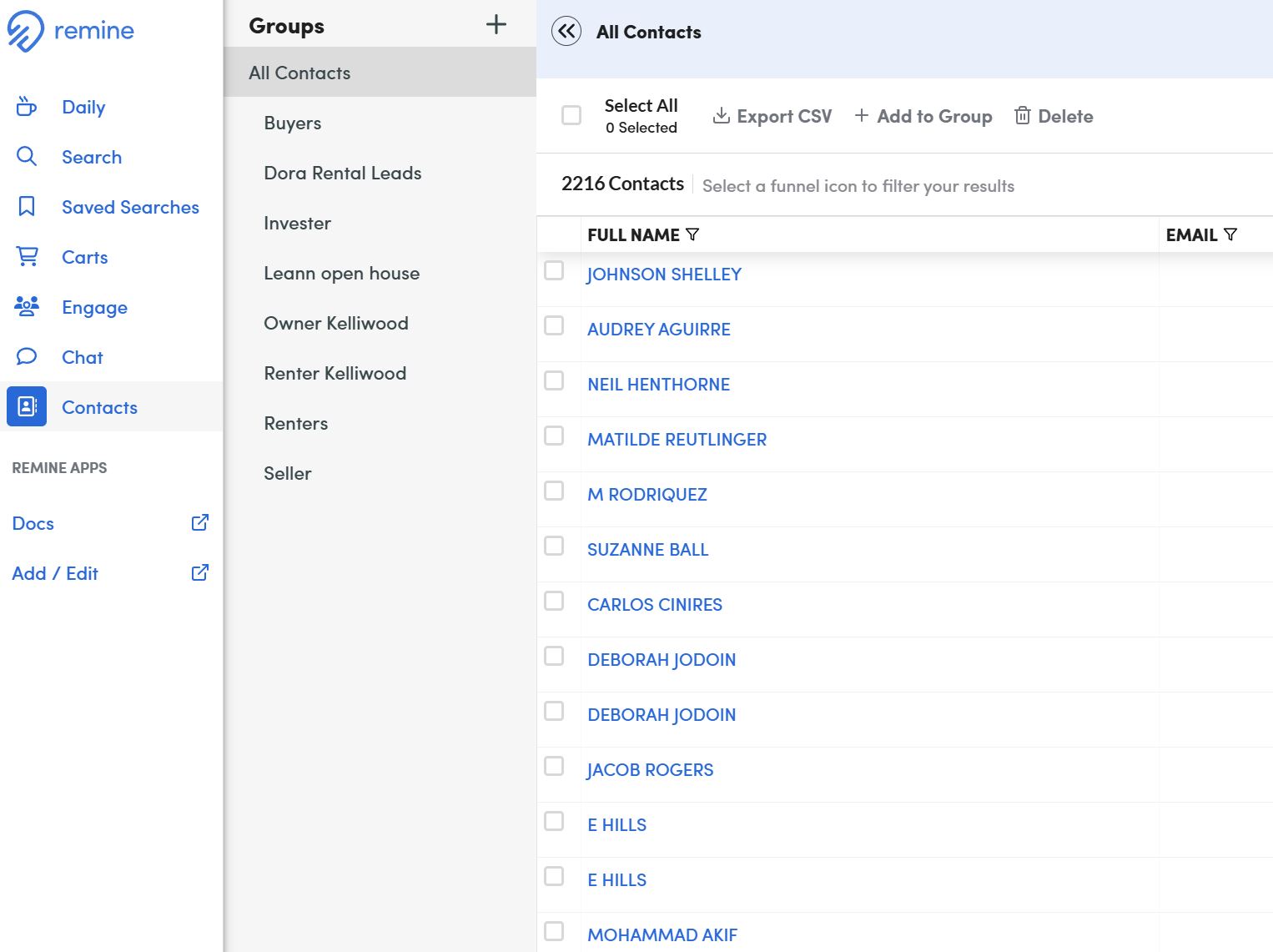
Task: Open the Full Name filter funnel
Action: click(x=692, y=235)
